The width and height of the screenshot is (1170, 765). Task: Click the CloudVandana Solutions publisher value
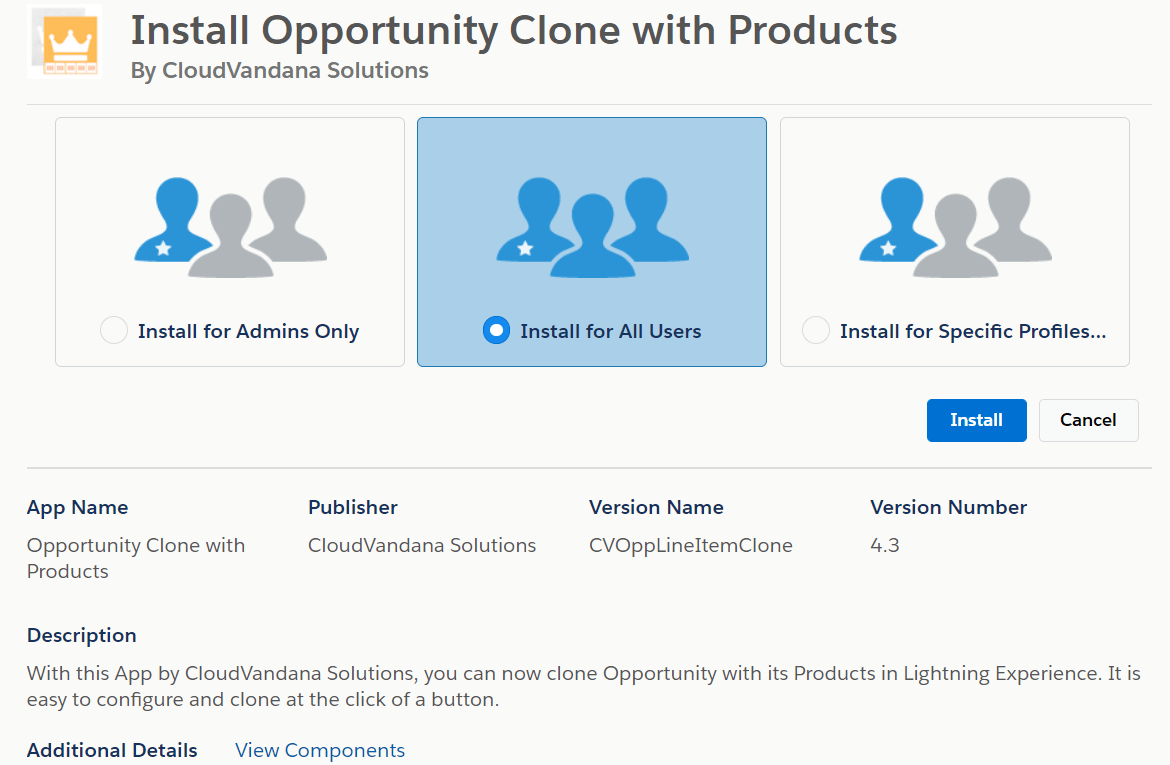[x=422, y=546]
